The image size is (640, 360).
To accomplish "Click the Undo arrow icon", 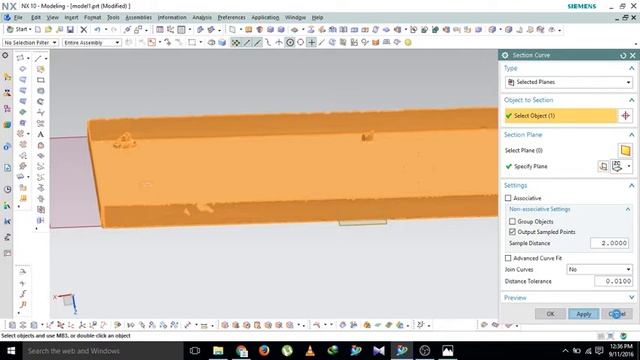I will coord(97,29).
